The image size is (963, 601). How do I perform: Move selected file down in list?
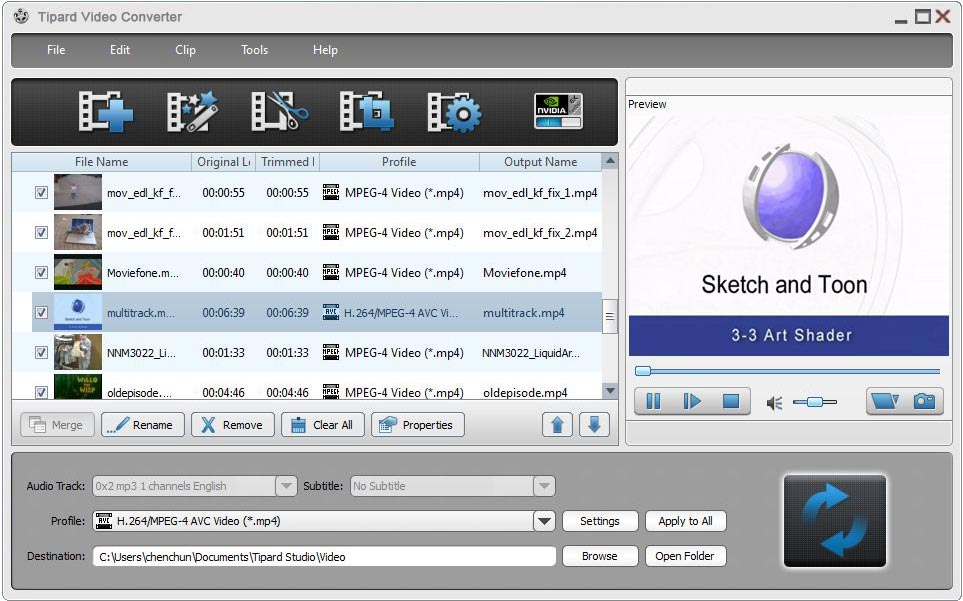coord(593,425)
